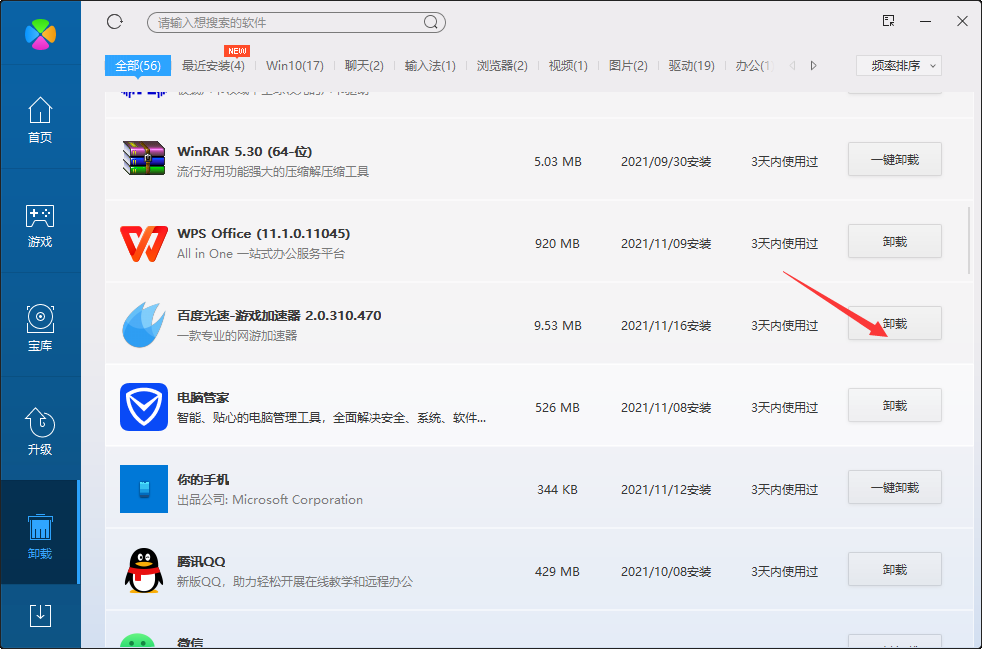
Task: Click 一键卸载 button for WinRAR
Action: (x=895, y=160)
